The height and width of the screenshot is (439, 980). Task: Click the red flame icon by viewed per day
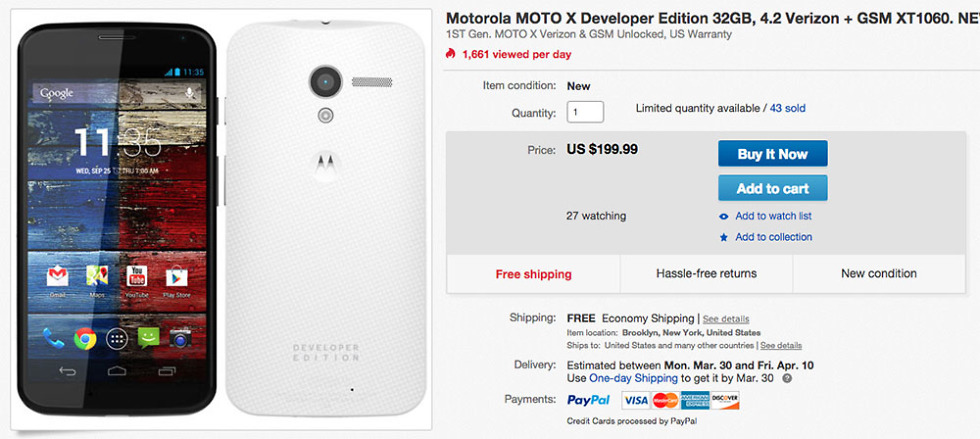(452, 54)
